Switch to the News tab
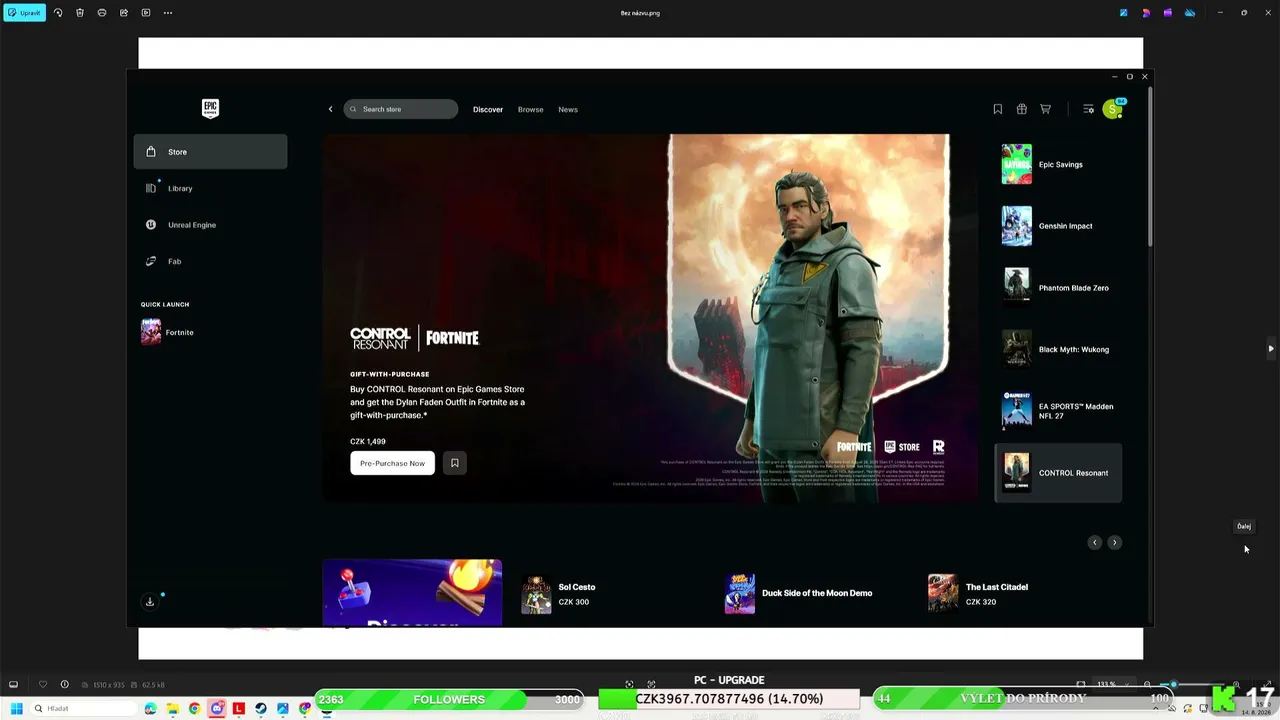 [568, 109]
